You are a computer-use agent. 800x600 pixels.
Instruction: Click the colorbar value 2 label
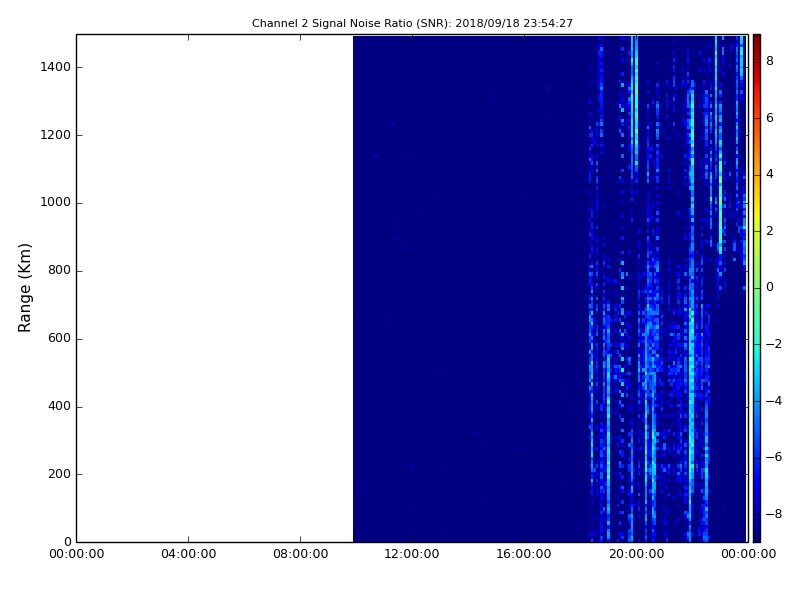(x=770, y=231)
